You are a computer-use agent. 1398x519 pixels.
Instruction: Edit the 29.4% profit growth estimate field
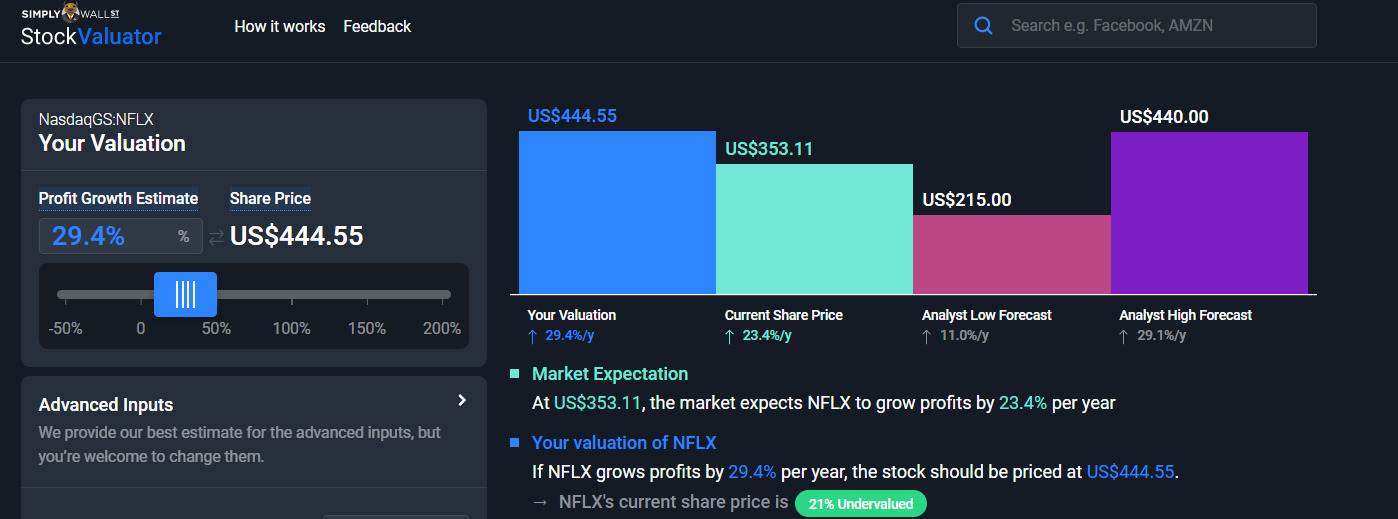click(x=121, y=236)
